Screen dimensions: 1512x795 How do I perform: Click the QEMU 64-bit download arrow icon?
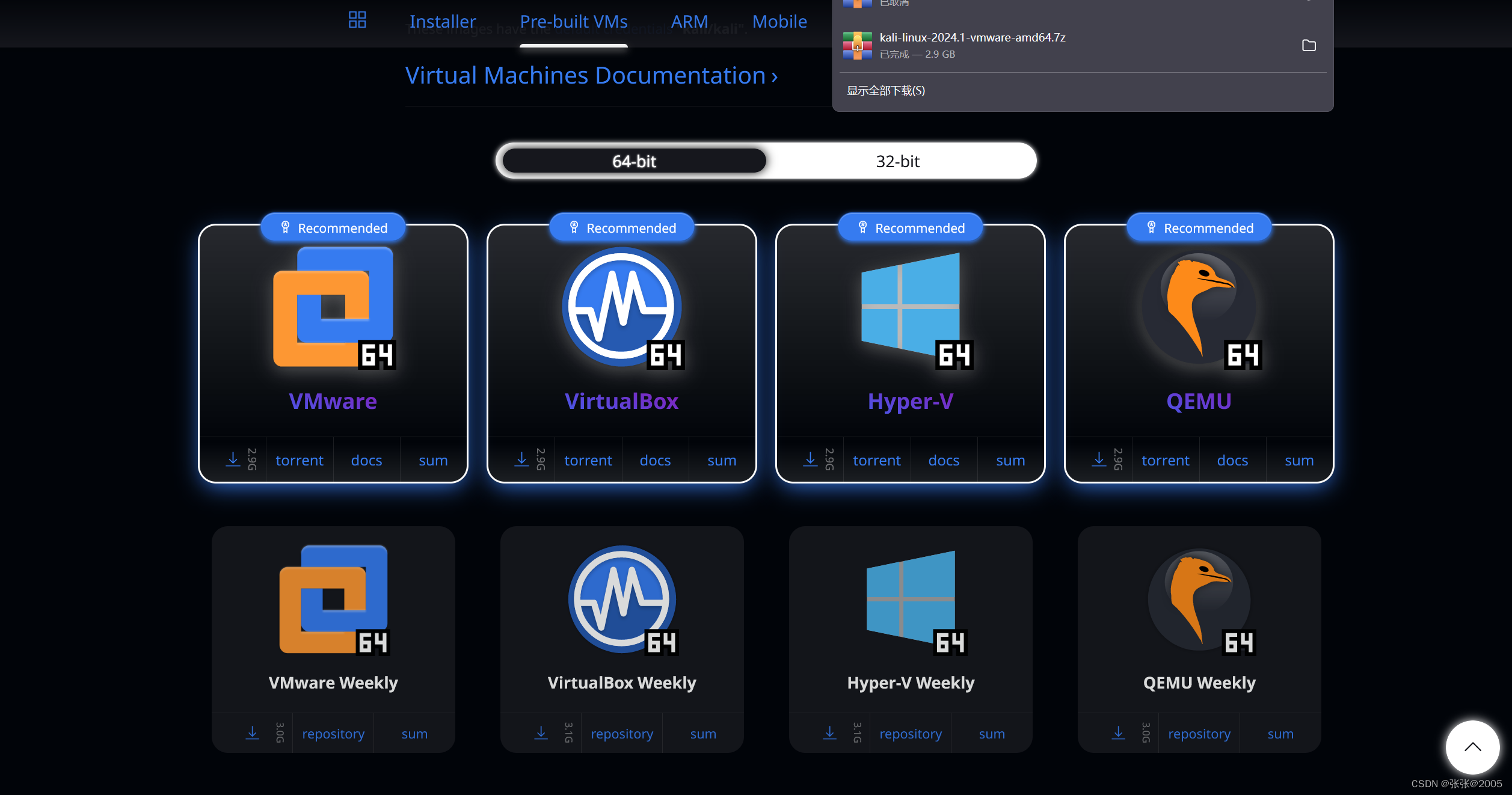[1099, 459]
